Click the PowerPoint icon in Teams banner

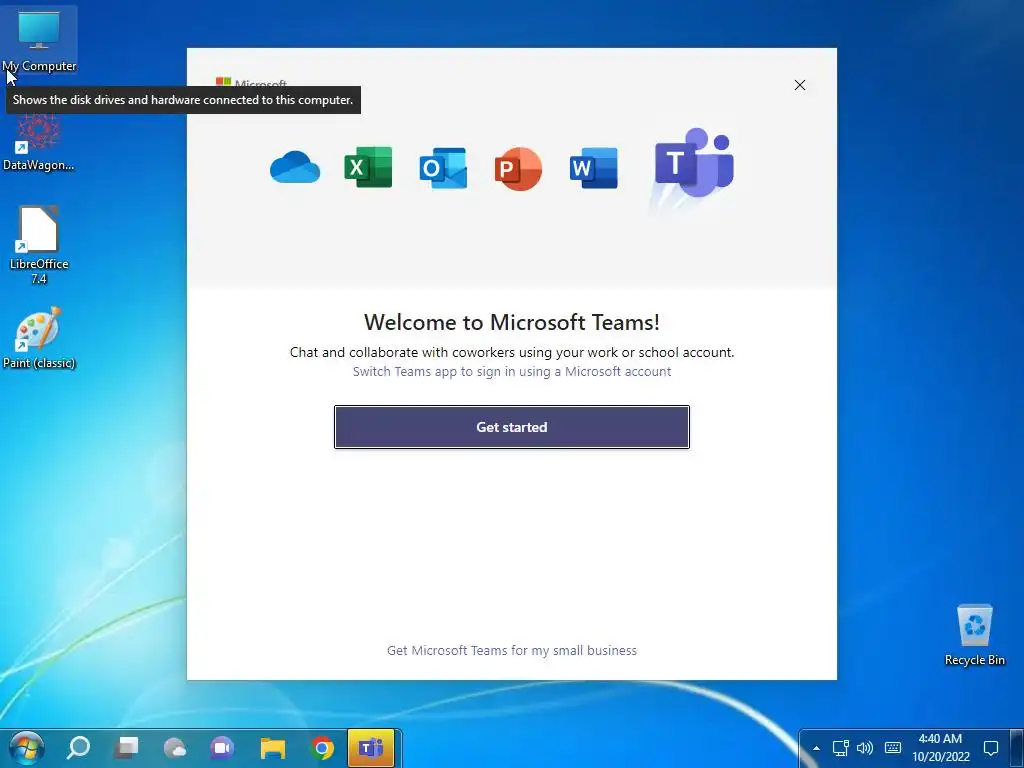tap(518, 168)
